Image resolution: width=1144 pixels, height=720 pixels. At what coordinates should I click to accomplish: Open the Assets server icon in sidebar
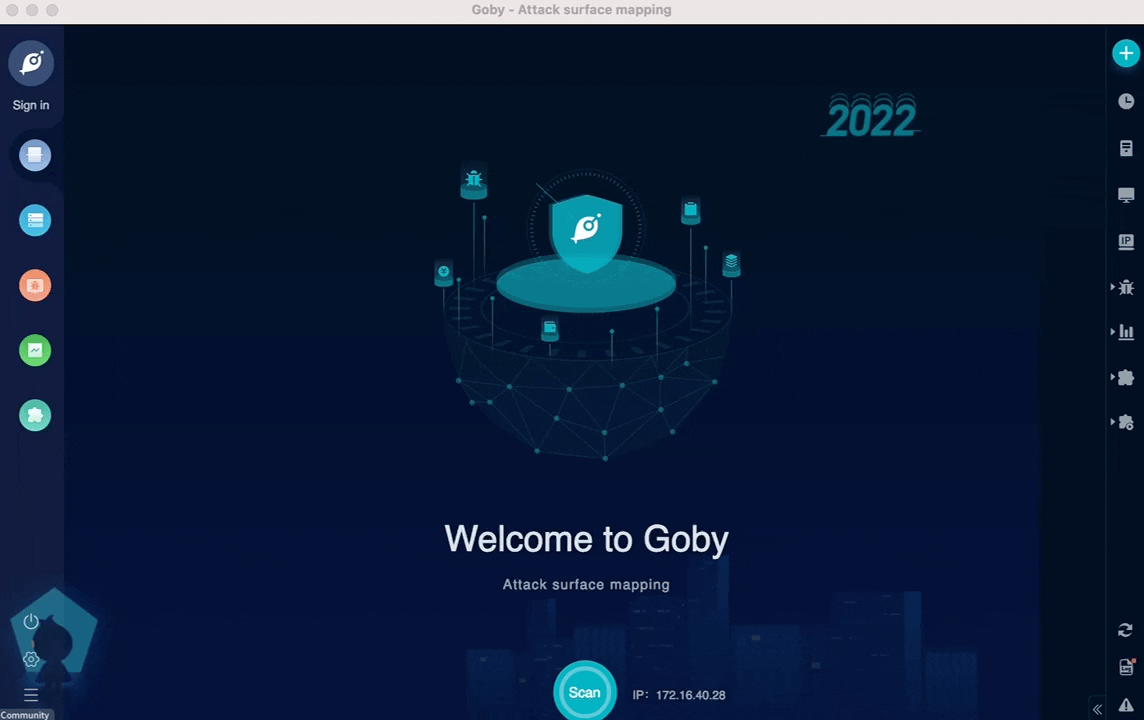[x=35, y=220]
